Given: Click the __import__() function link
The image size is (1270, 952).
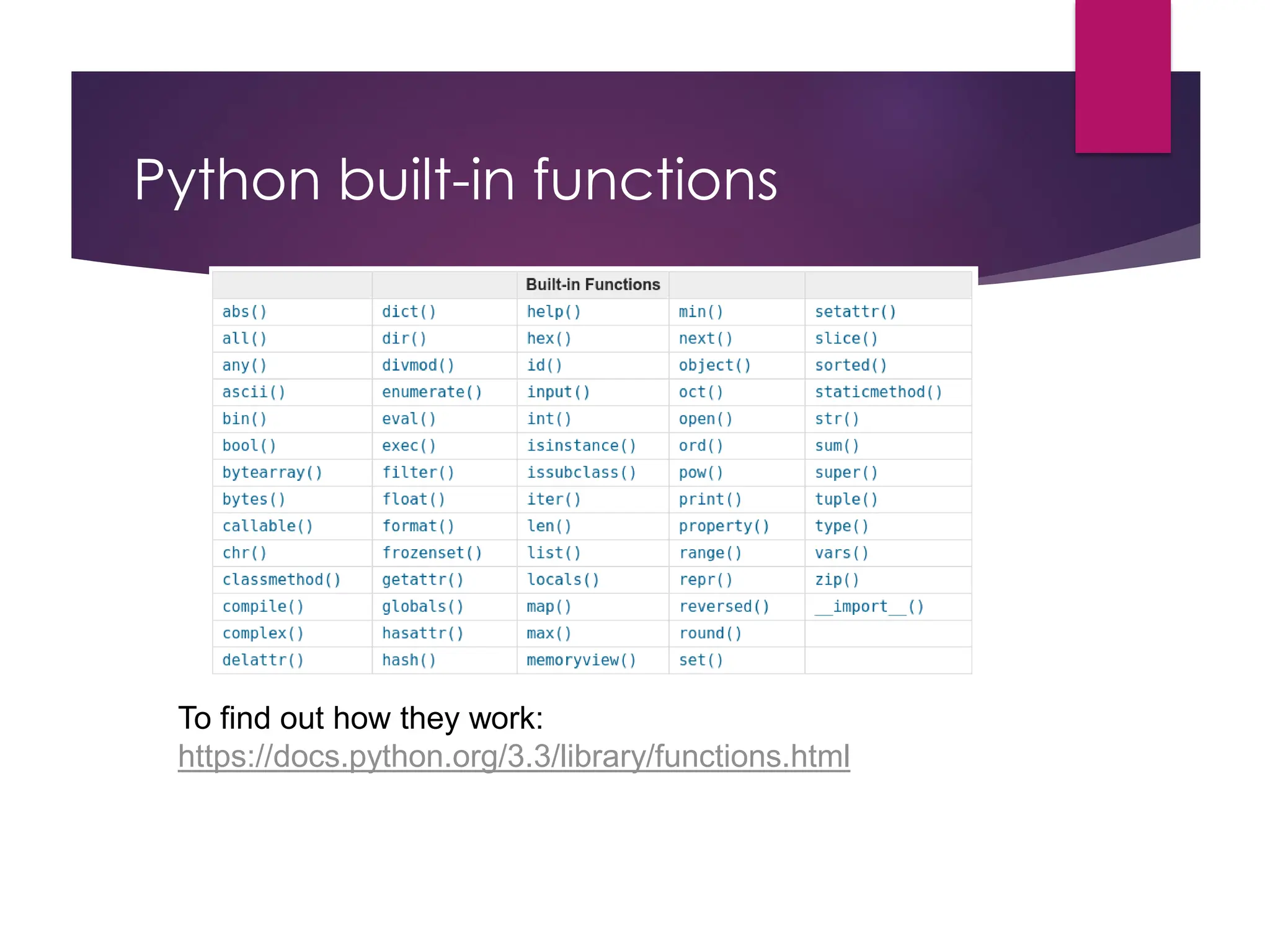Looking at the screenshot, I should click(x=869, y=607).
